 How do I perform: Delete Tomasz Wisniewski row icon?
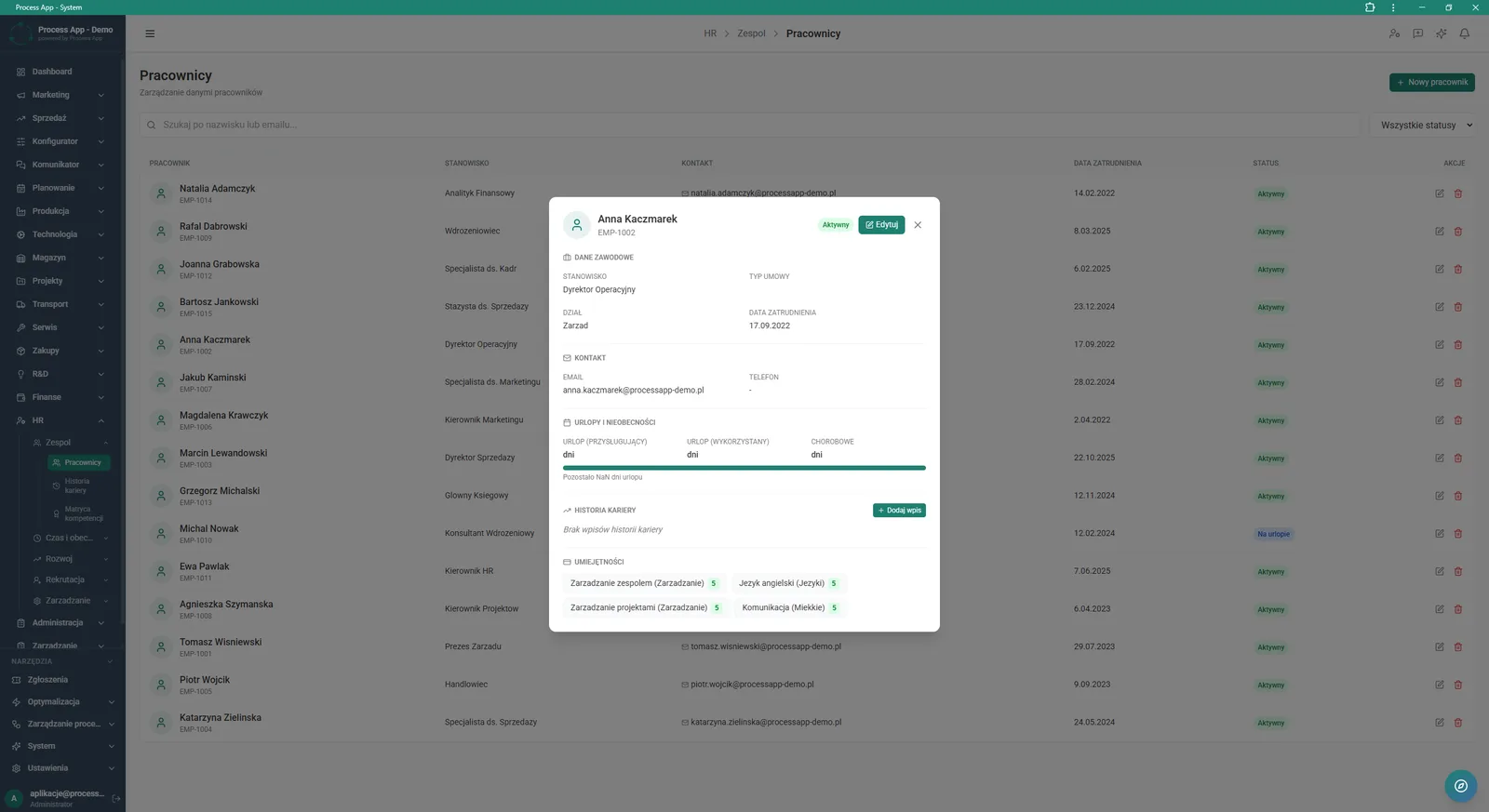click(x=1458, y=646)
